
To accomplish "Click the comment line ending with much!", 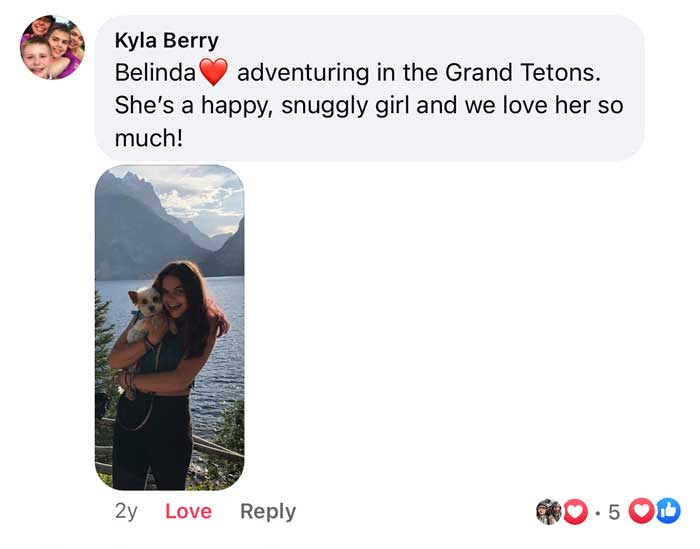I will pyautogui.click(x=149, y=138).
